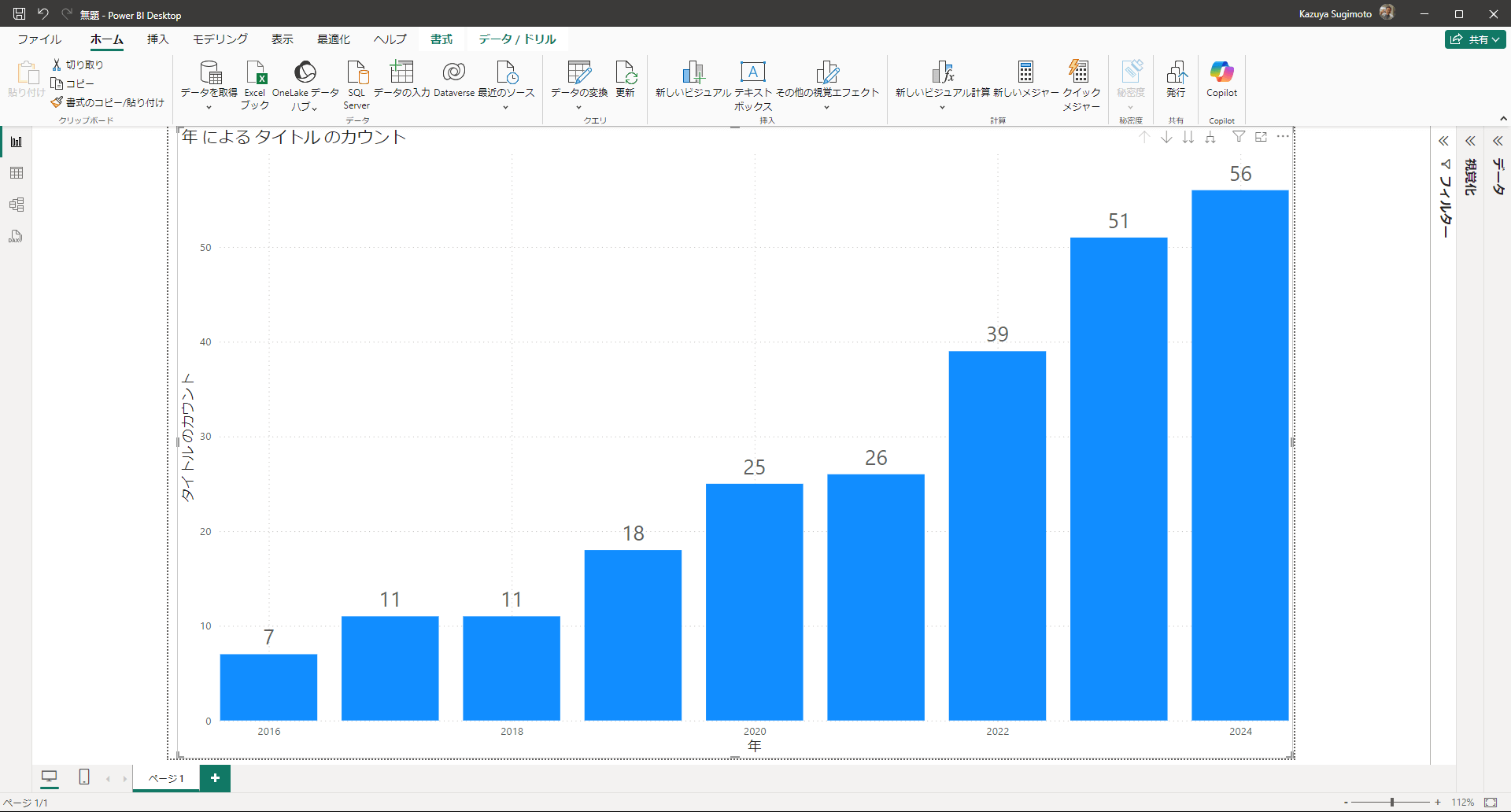1511x812 pixels.
Task: Open DAX query view in left sidebar
Action: [17, 236]
